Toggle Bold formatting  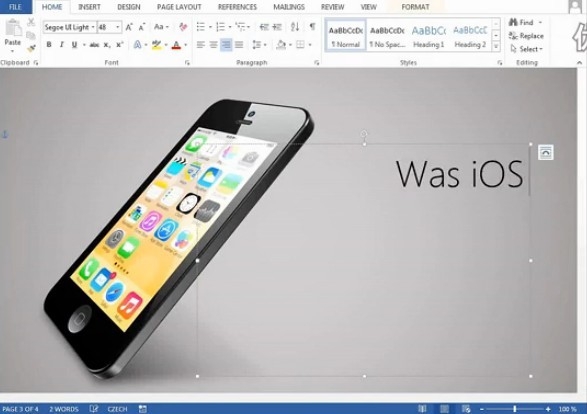[49, 45]
